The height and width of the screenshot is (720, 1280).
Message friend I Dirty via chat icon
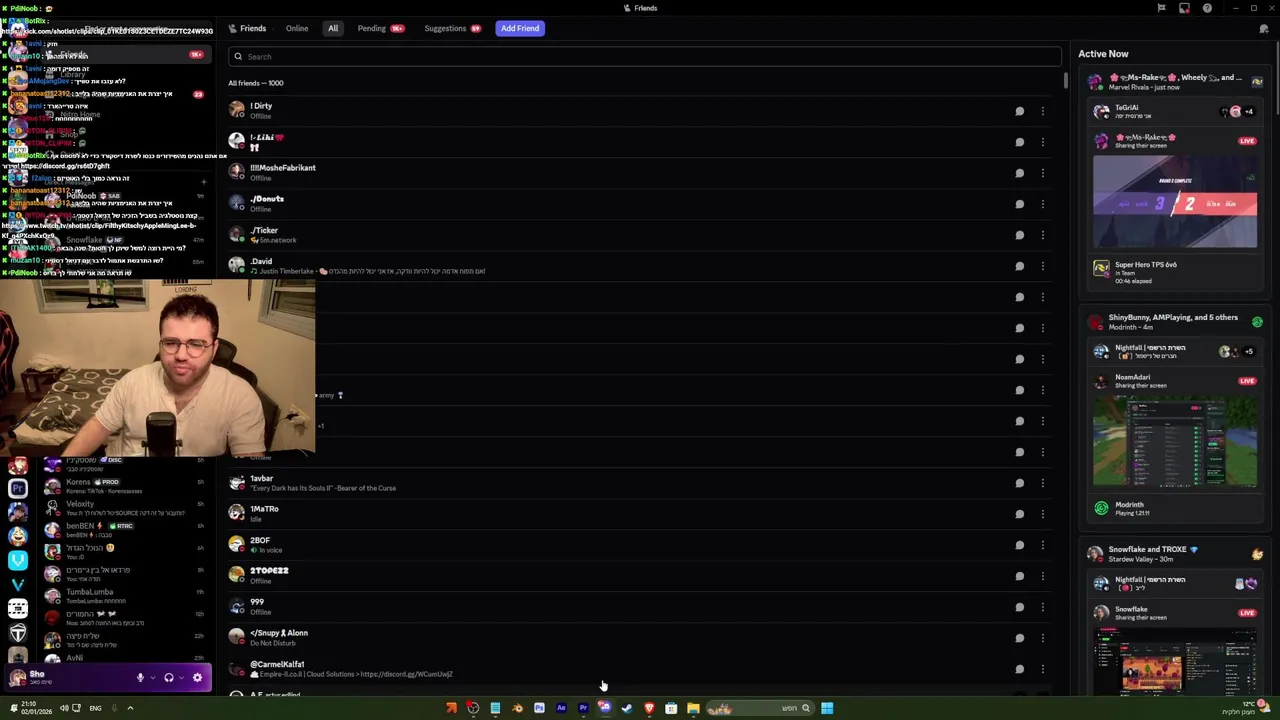[x=1019, y=111]
